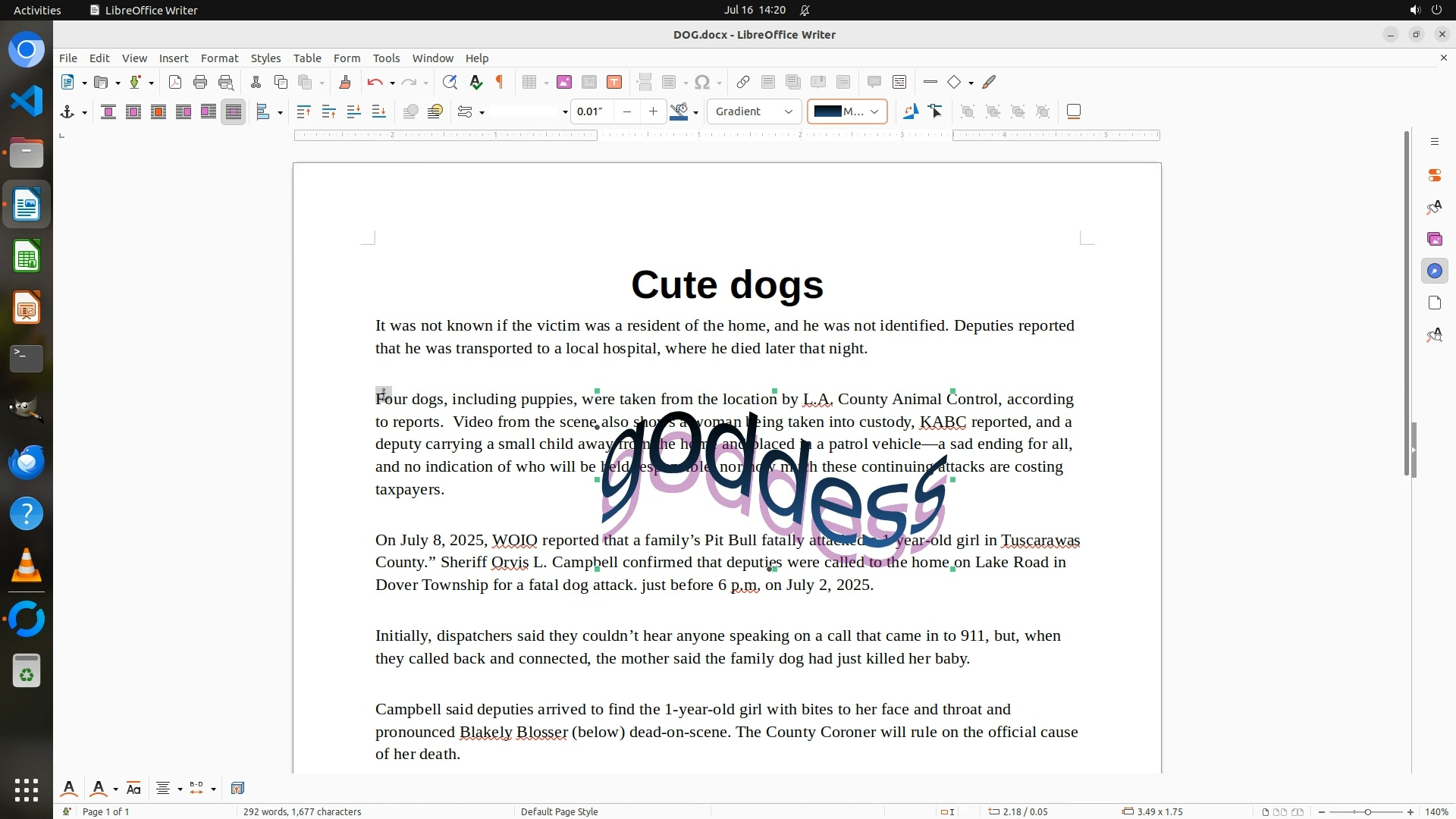The height and width of the screenshot is (819, 1456).
Task: Open the Navigator sidebar panel
Action: (x=1434, y=271)
